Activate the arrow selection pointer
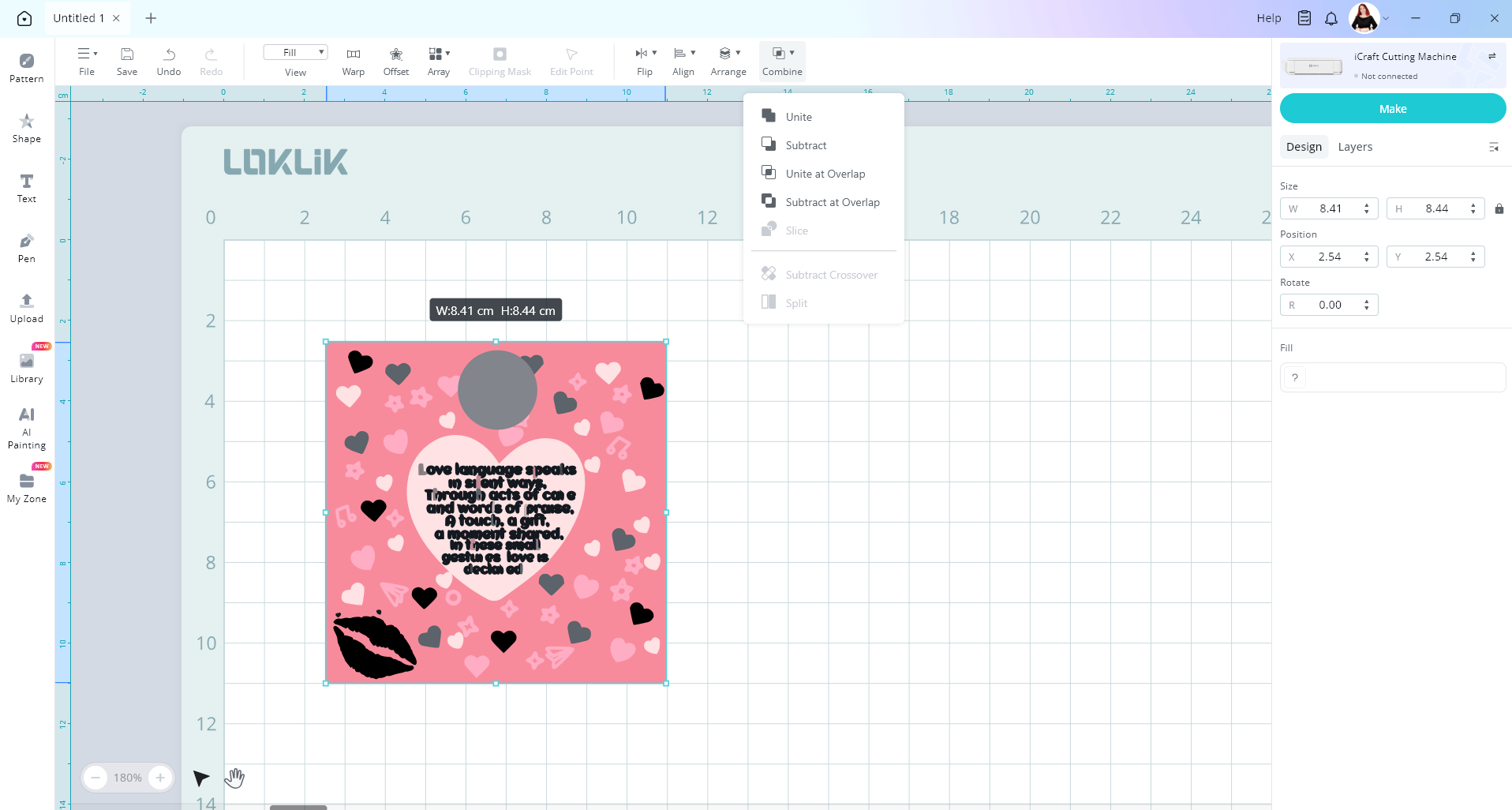The height and width of the screenshot is (810, 1512). (200, 778)
